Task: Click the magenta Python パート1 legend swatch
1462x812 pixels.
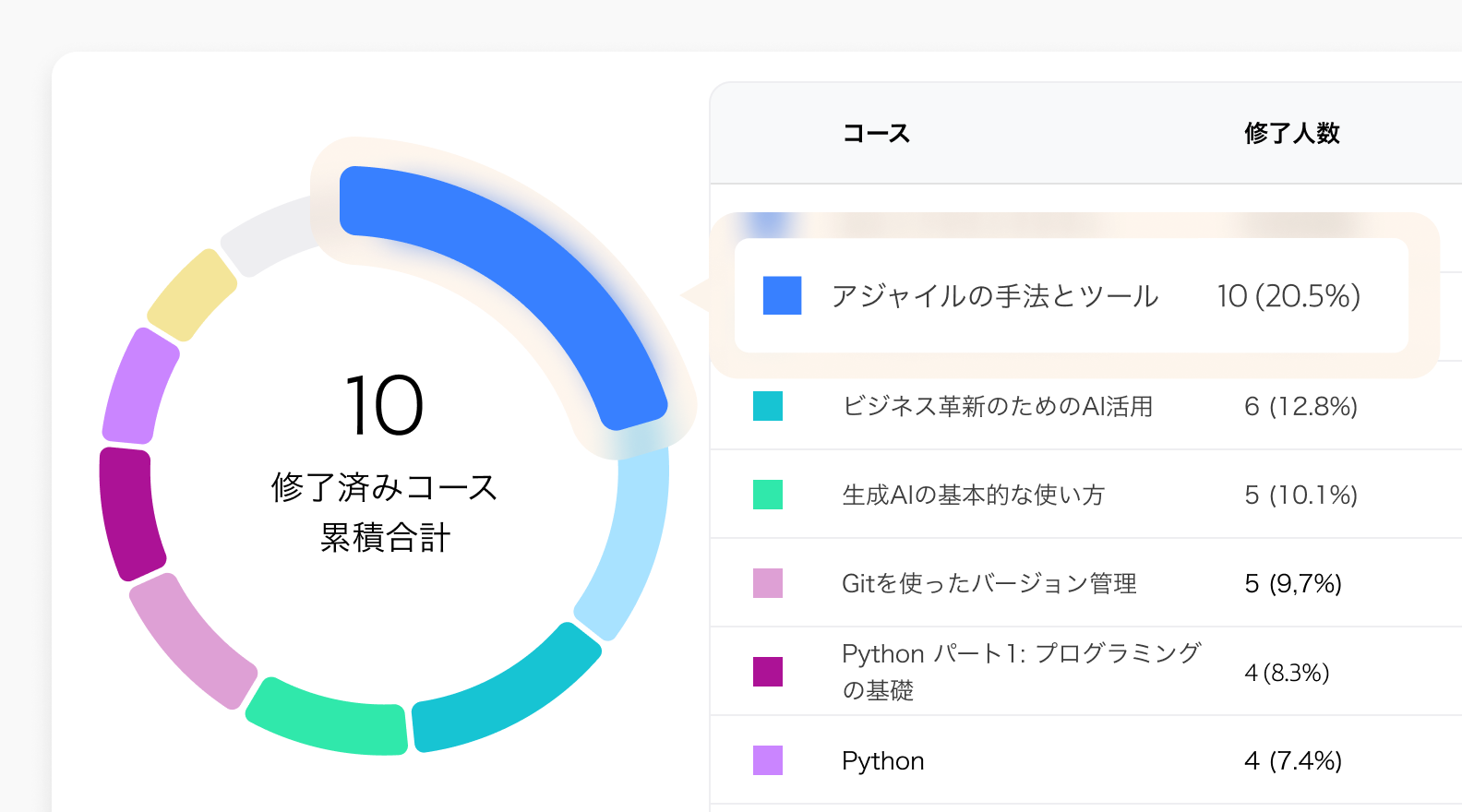Action: [768, 672]
